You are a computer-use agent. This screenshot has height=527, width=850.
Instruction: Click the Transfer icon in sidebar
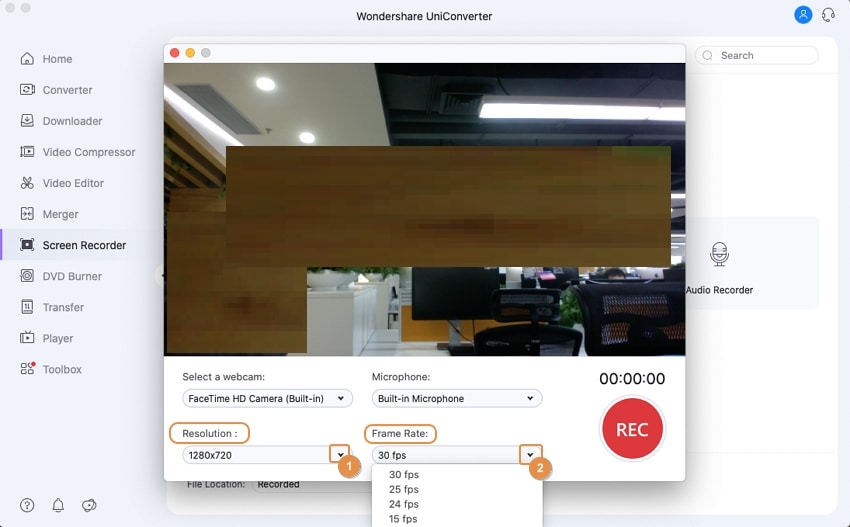(x=27, y=307)
